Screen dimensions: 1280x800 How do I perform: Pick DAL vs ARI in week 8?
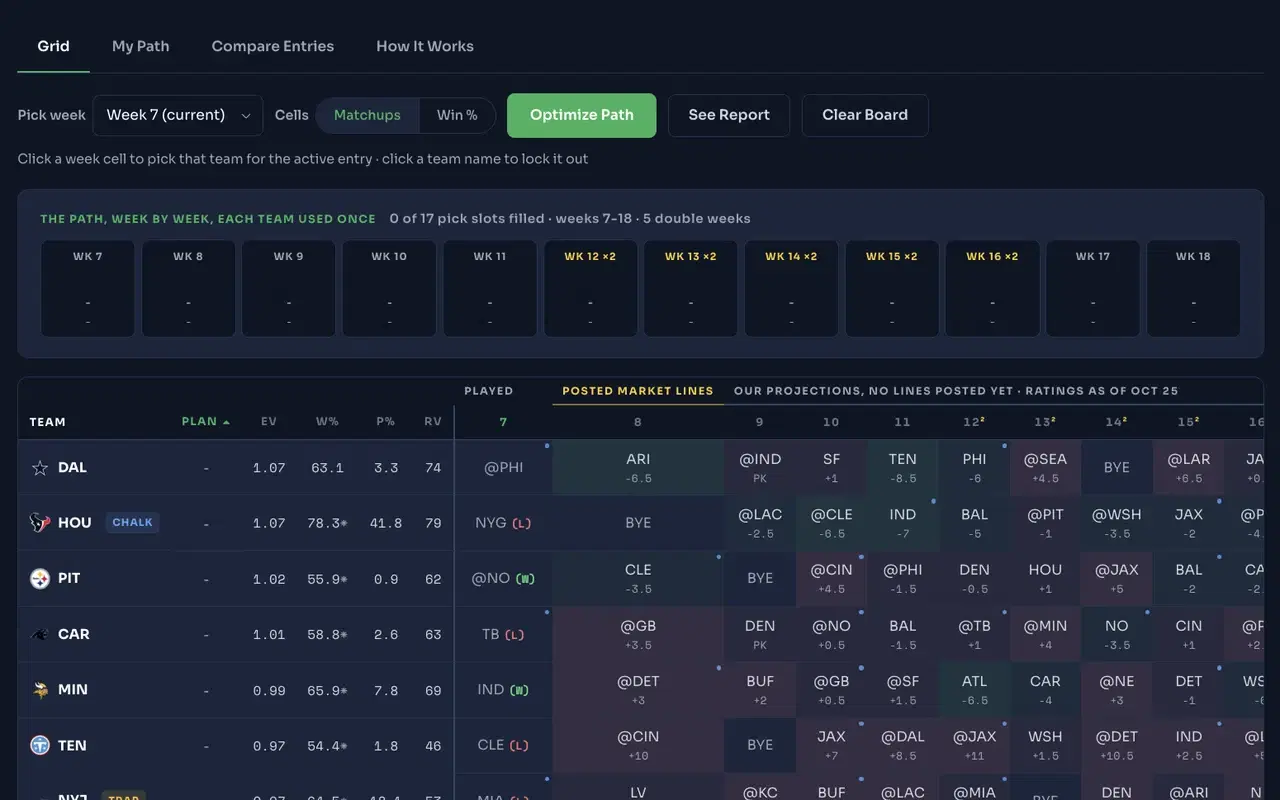[x=638, y=468]
